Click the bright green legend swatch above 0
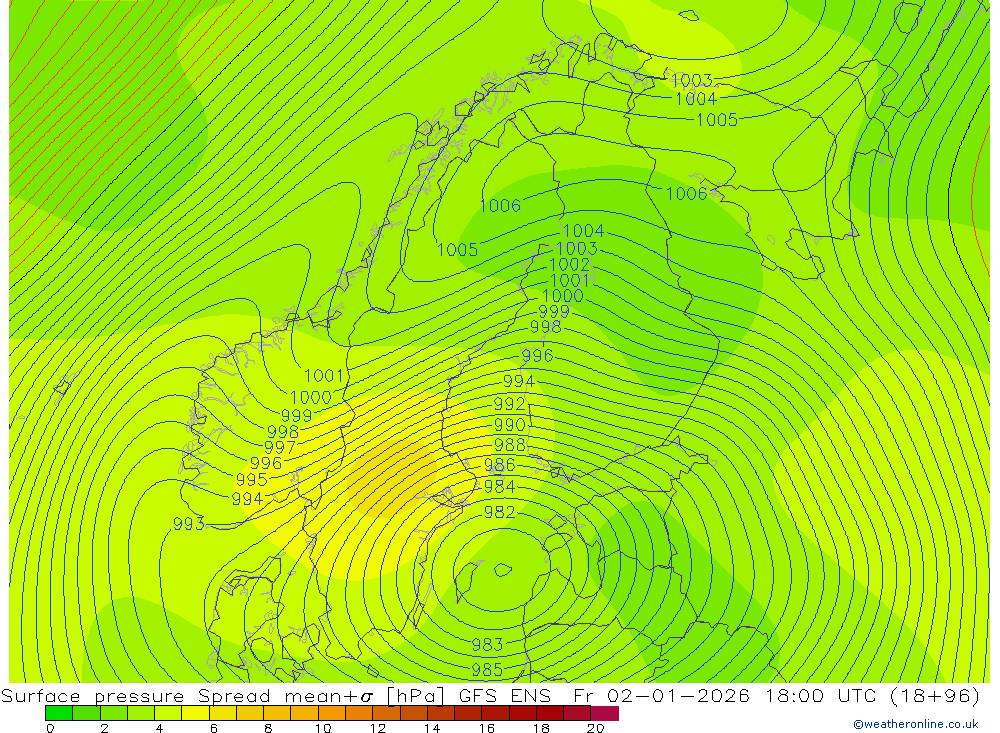 pos(59,713)
